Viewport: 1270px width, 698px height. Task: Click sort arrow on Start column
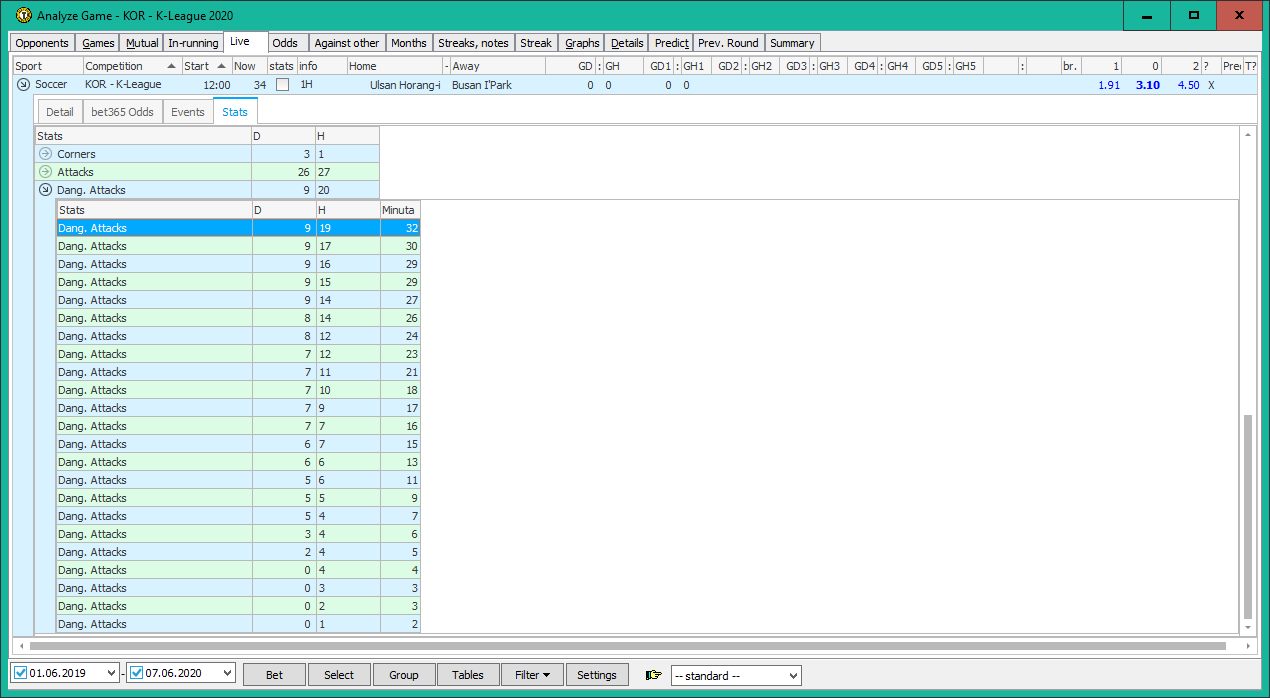pos(221,66)
